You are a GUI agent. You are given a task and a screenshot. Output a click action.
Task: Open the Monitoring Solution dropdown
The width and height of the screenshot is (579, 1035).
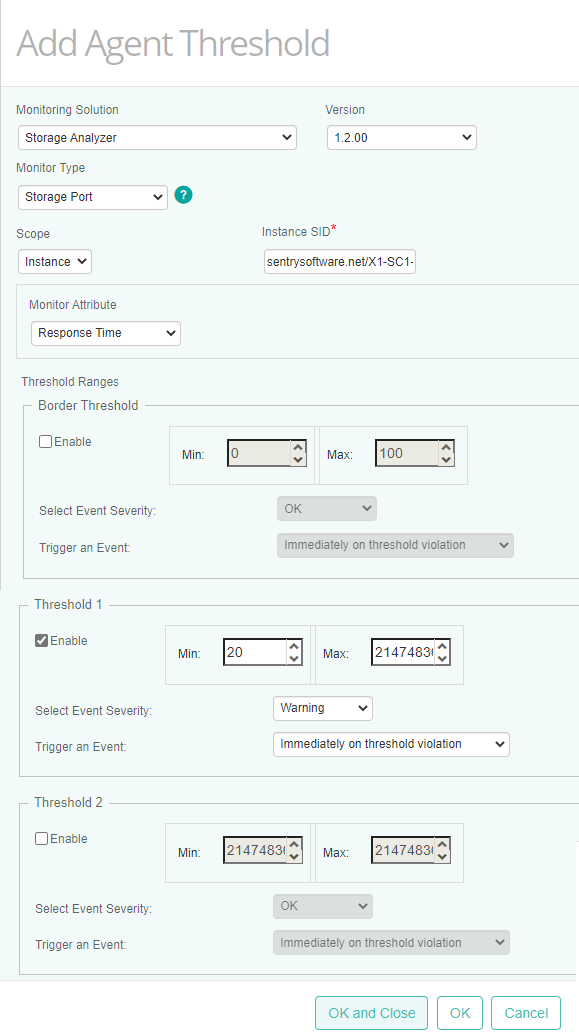[157, 138]
